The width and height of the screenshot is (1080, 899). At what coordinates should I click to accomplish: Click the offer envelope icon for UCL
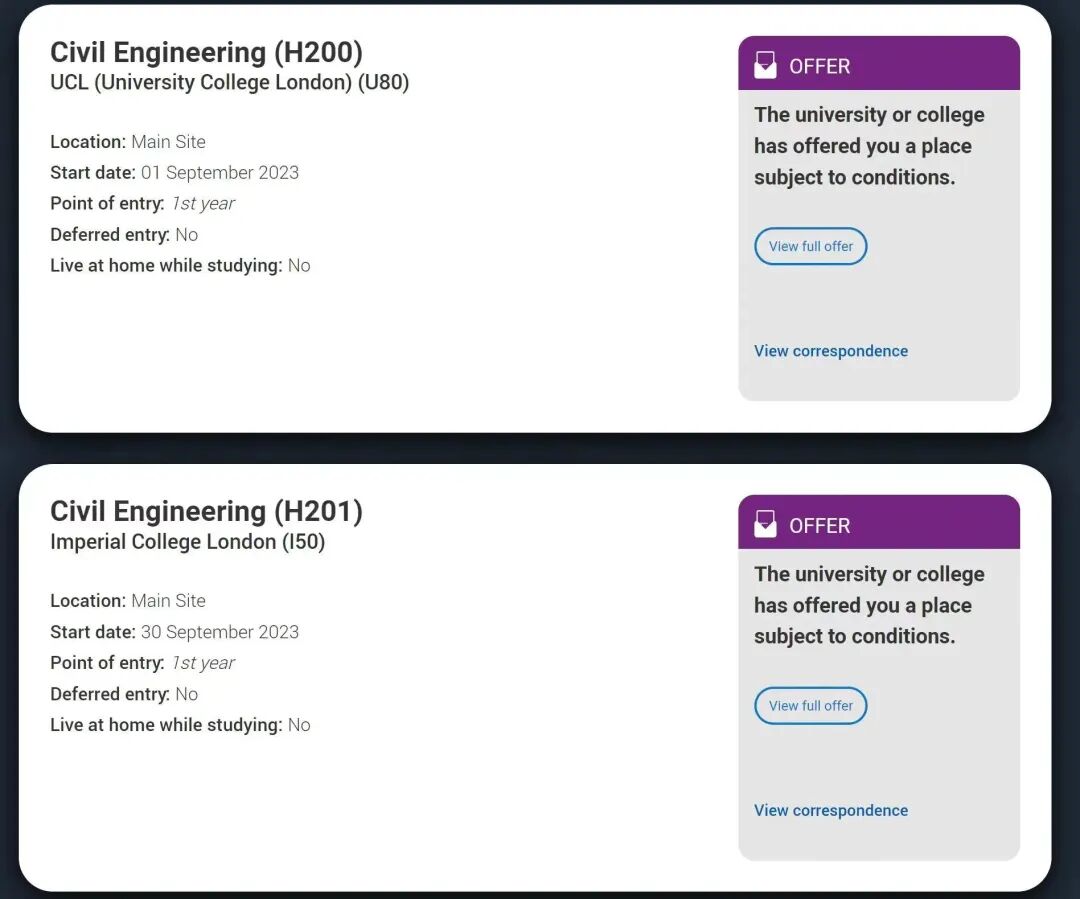pyautogui.click(x=765, y=65)
